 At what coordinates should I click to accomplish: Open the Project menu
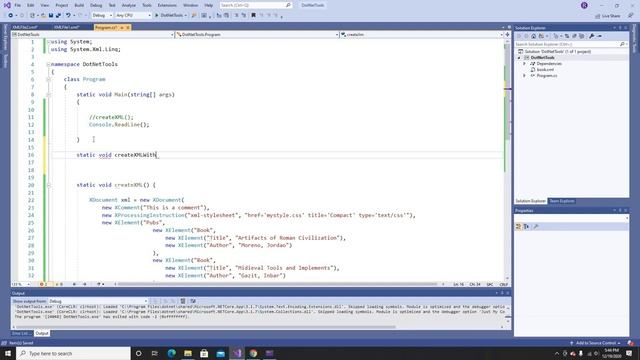point(62,5)
